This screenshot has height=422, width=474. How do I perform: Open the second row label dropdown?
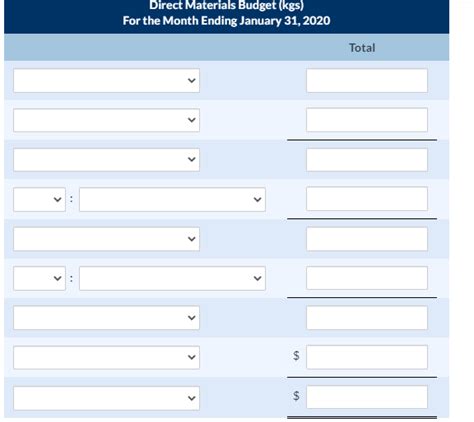(x=106, y=120)
